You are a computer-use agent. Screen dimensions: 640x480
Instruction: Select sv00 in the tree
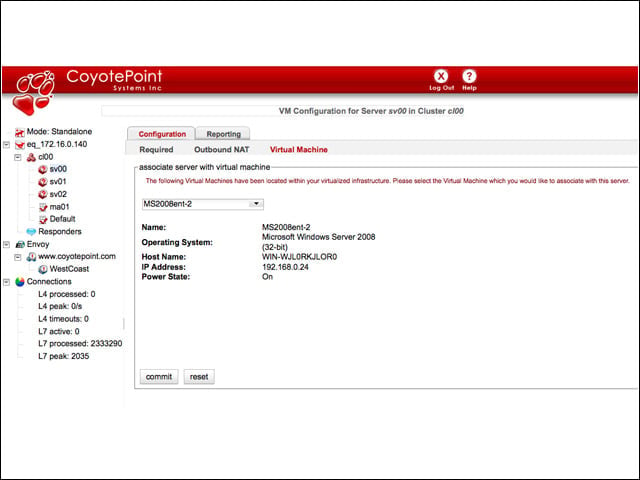[x=58, y=169]
